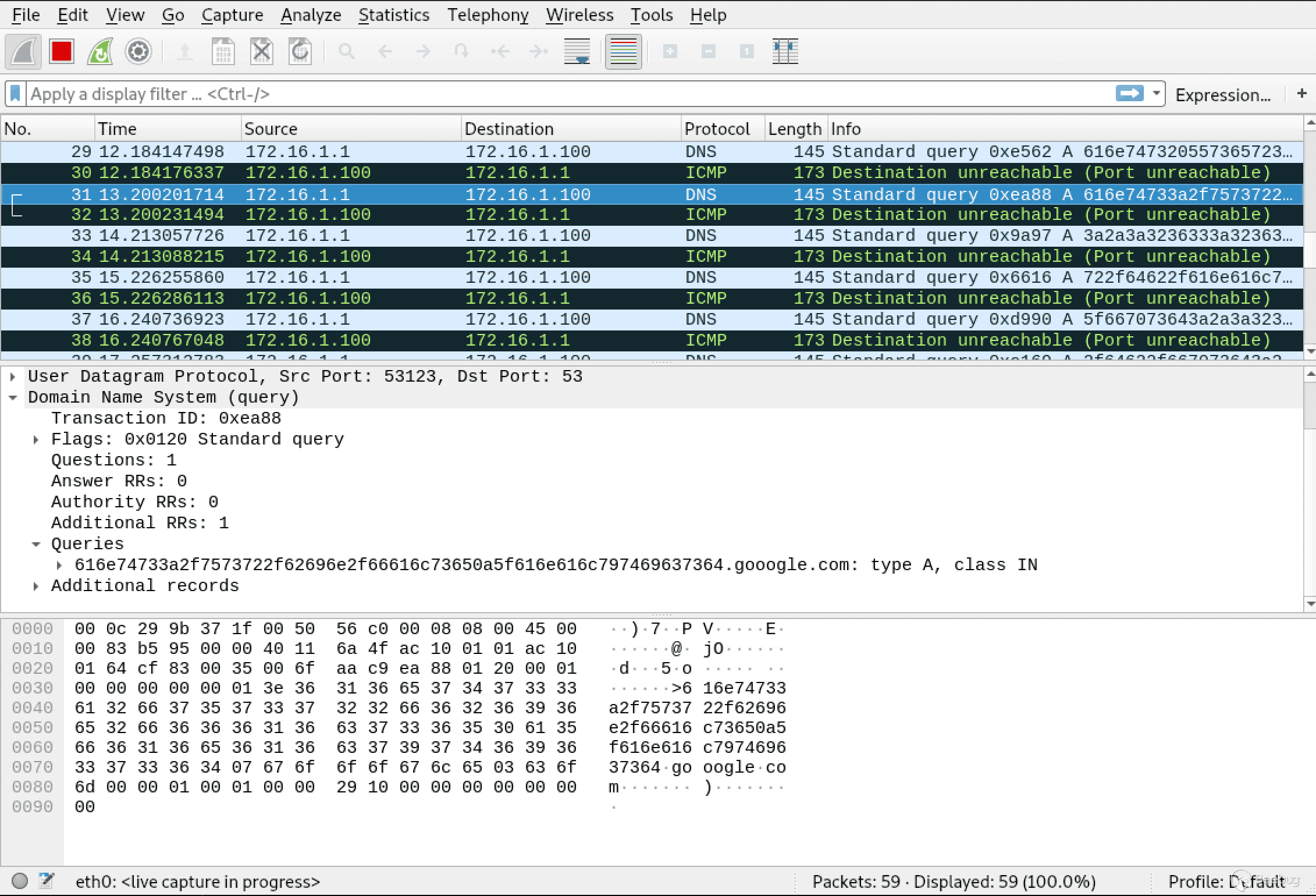The height and width of the screenshot is (896, 1316).
Task: Expand the Additional records section
Action: point(40,585)
